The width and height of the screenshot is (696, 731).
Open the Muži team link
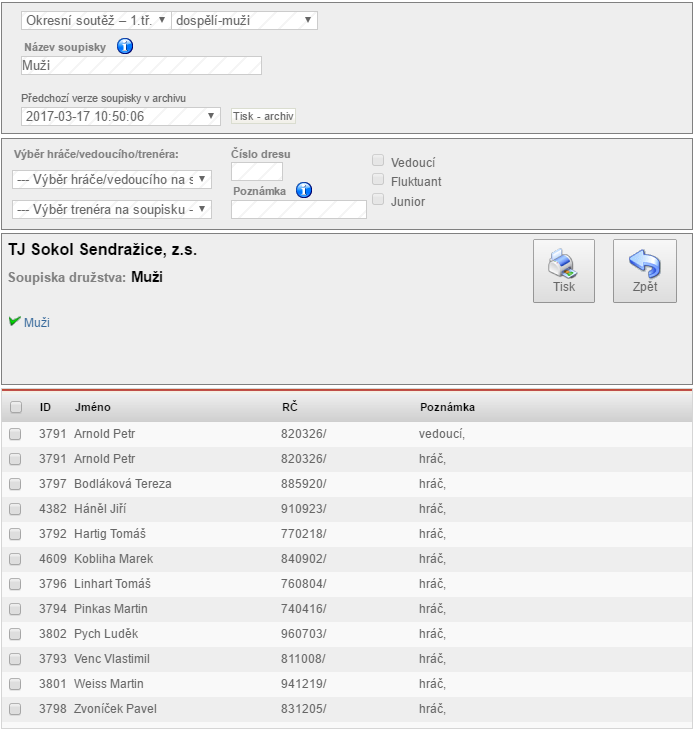[37, 323]
